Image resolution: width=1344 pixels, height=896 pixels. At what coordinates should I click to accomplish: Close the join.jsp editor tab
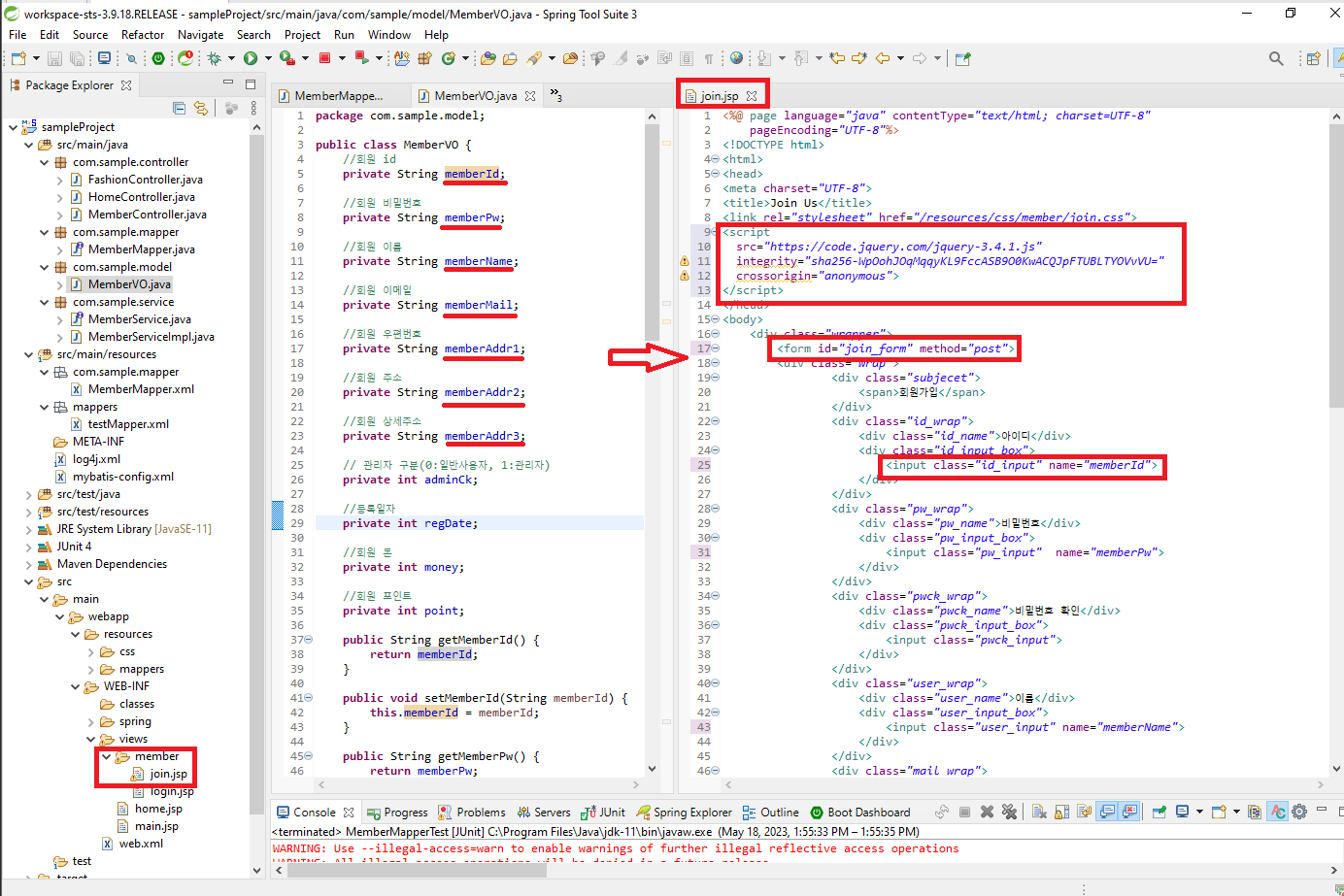click(x=752, y=95)
